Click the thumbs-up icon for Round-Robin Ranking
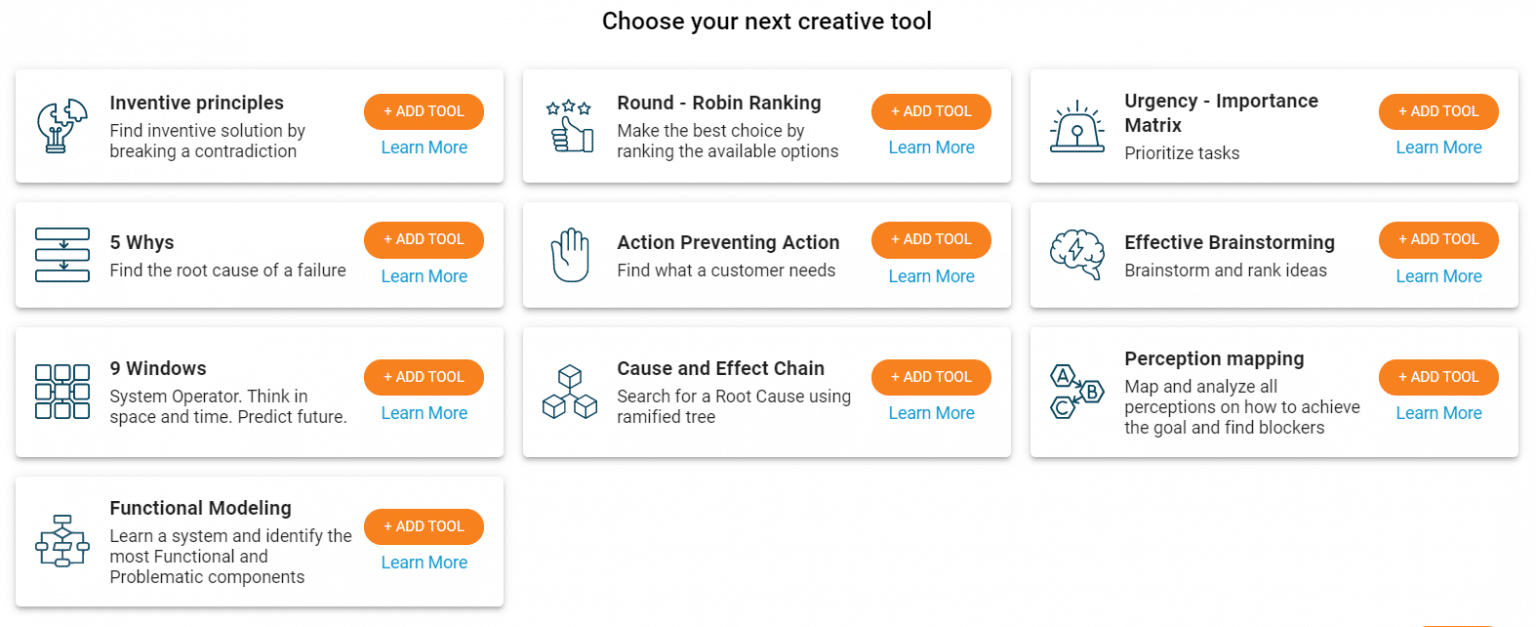Screen dimensions: 1536x627 click(570, 125)
